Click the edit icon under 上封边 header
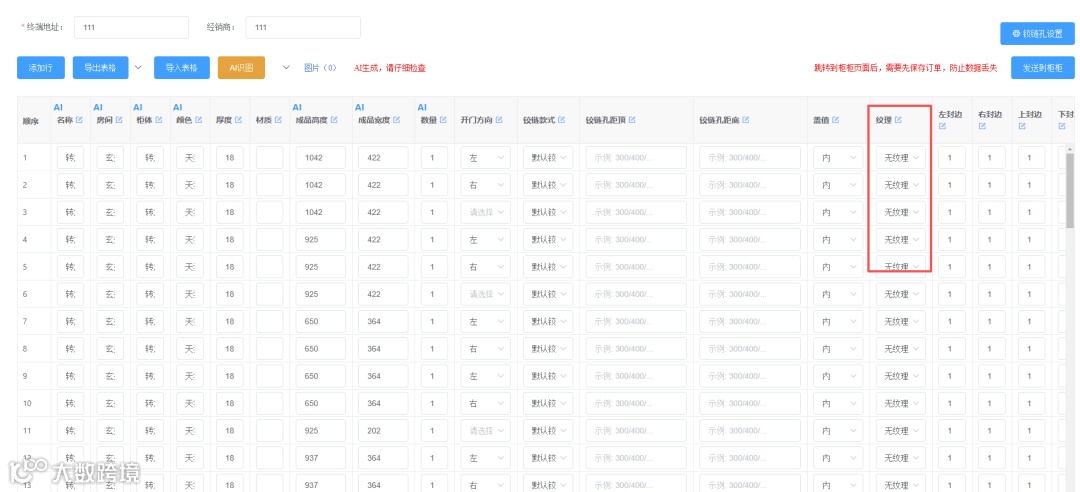This screenshot has height=492, width=1080. 1022,126
